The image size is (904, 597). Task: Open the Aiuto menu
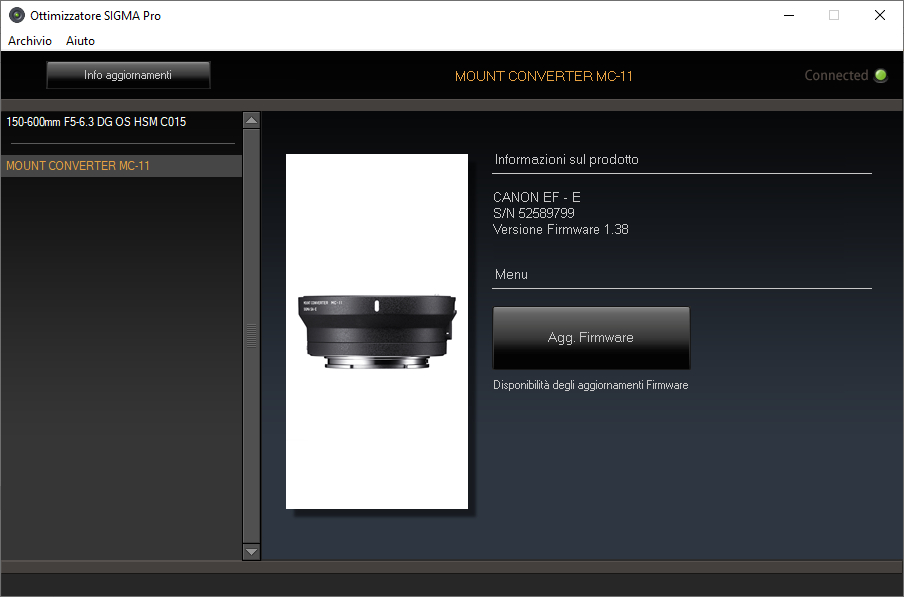pos(80,41)
